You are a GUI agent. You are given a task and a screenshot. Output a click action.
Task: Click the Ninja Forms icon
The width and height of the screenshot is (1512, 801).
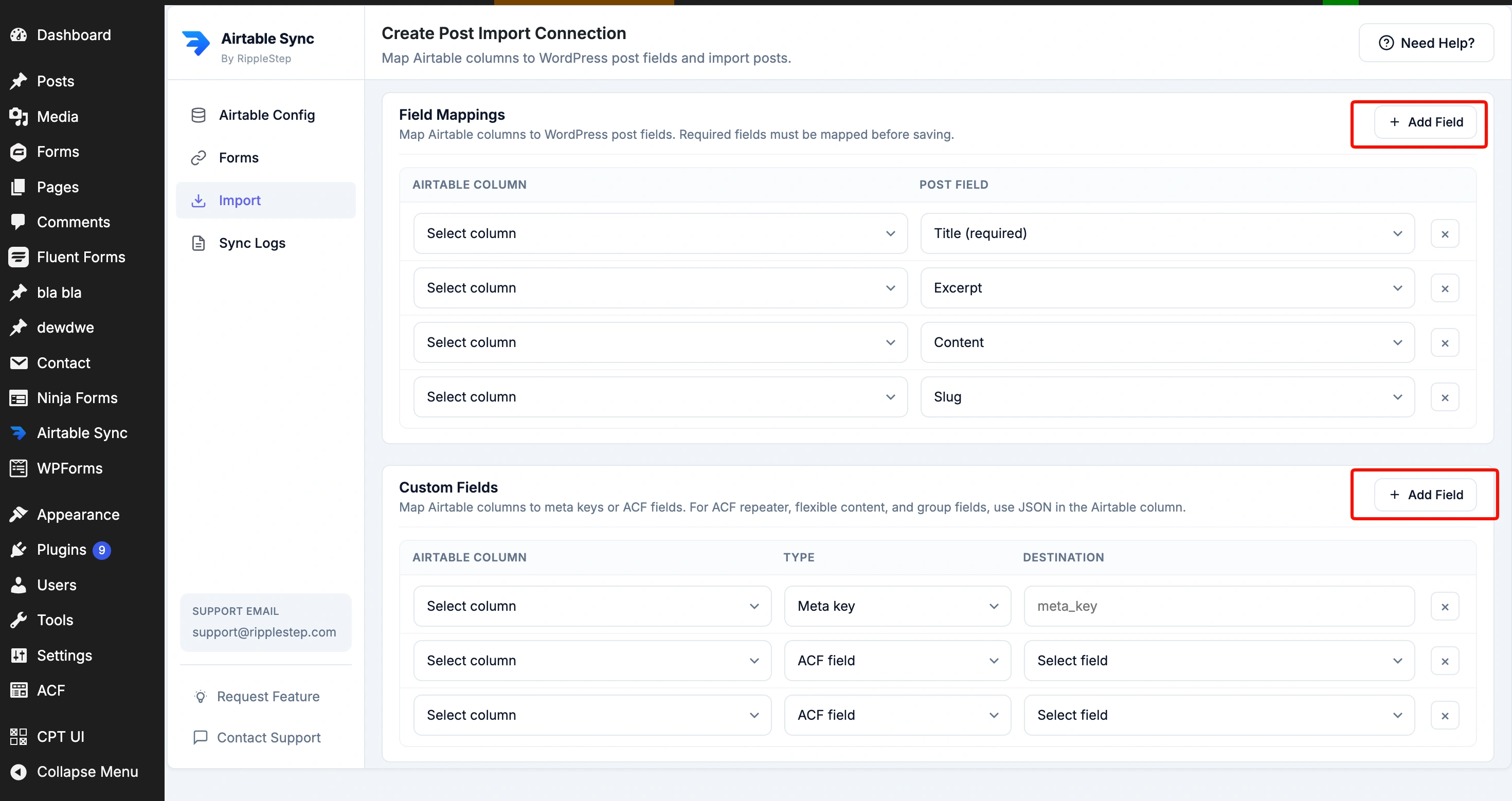pyautogui.click(x=19, y=398)
